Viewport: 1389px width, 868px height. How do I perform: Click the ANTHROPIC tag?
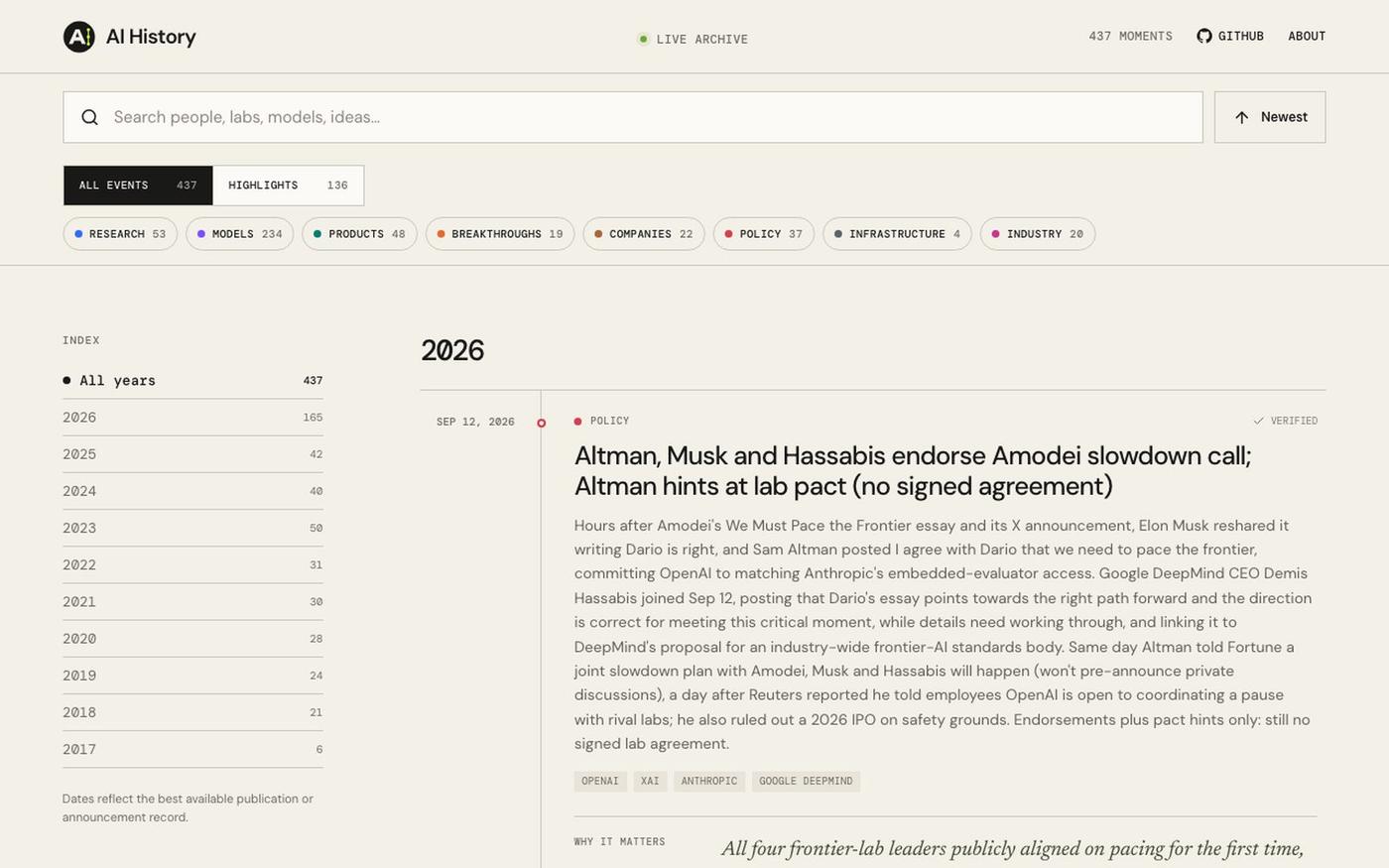[709, 782]
